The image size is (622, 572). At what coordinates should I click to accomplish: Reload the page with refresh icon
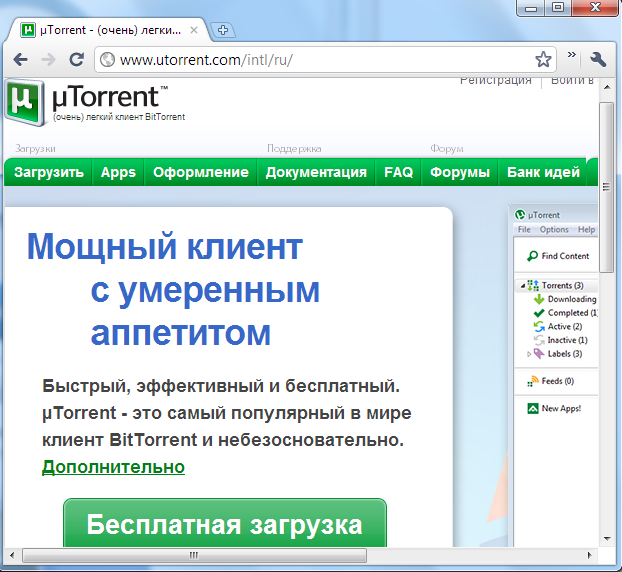[x=77, y=60]
